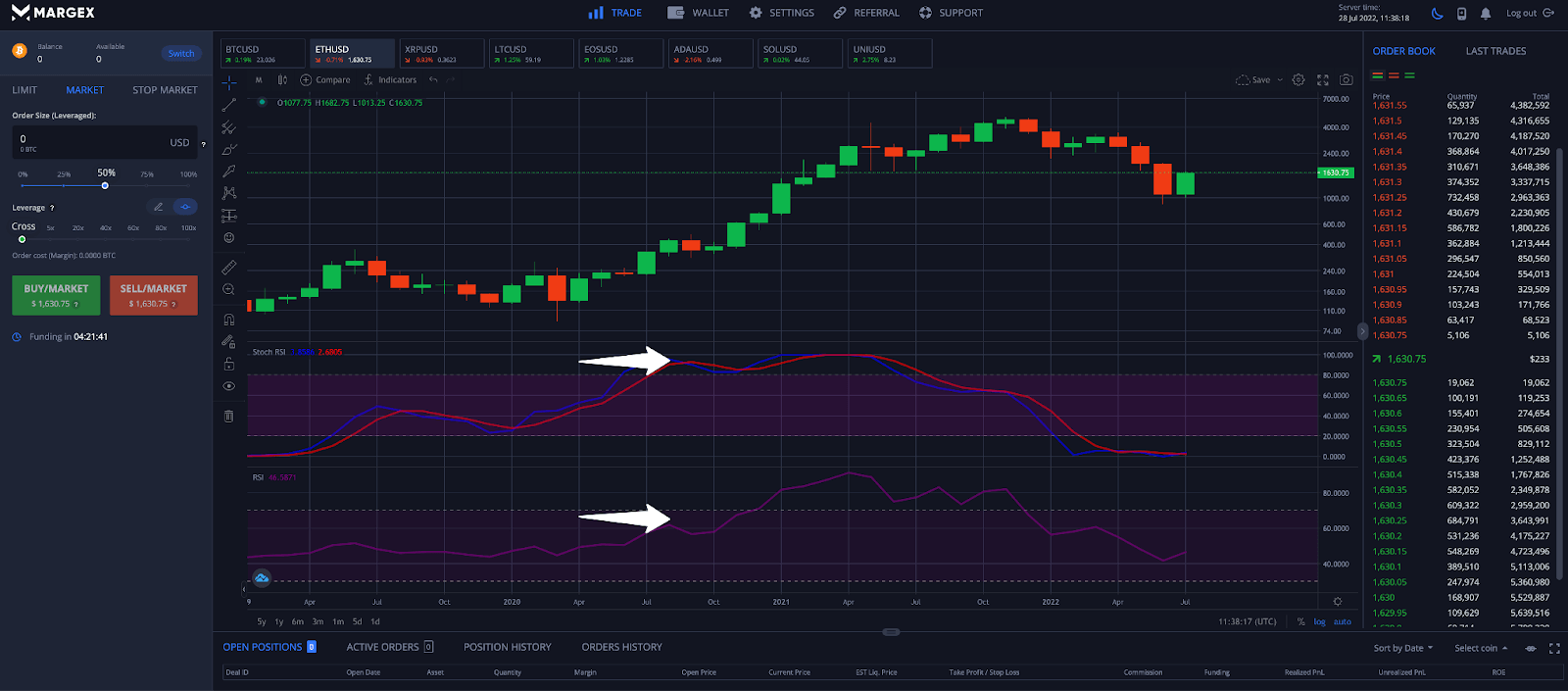Toggle visibility of all drawings eye icon

click(229, 386)
